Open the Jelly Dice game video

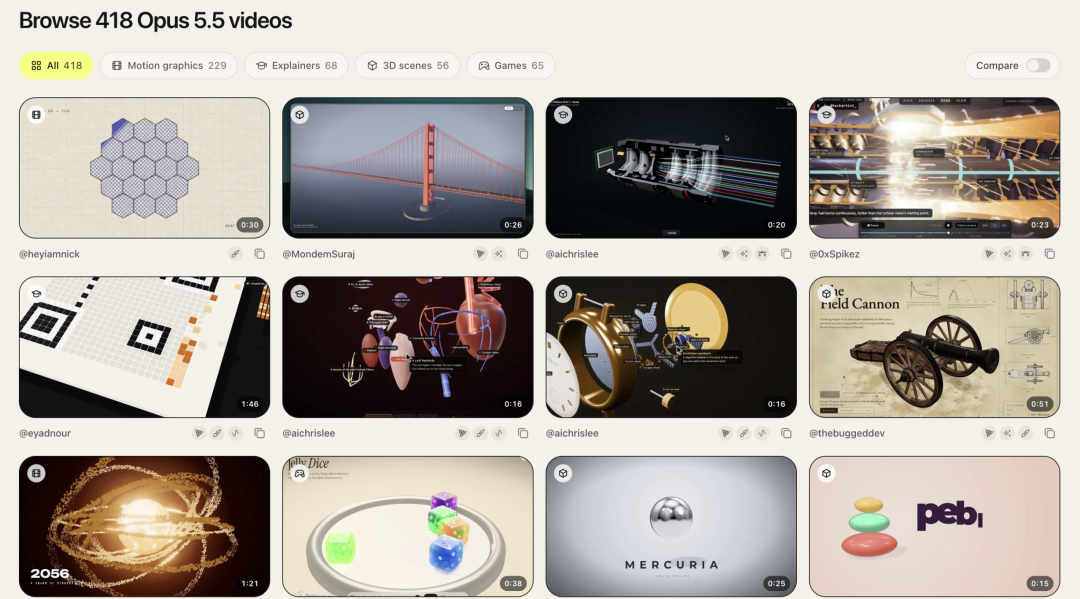pyautogui.click(x=408, y=527)
